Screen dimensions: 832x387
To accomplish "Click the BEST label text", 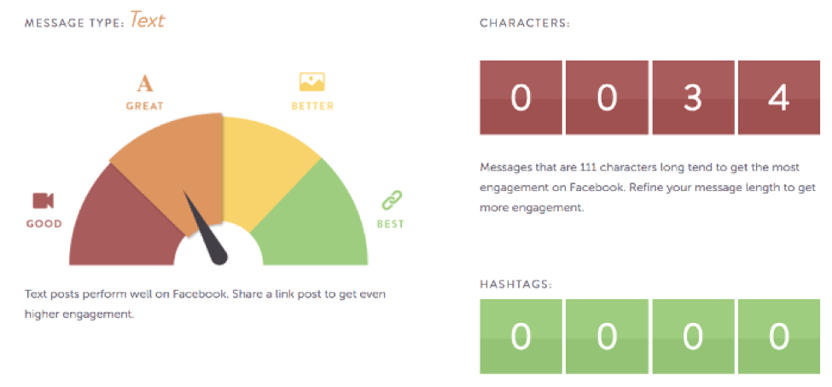I will coord(391,224).
